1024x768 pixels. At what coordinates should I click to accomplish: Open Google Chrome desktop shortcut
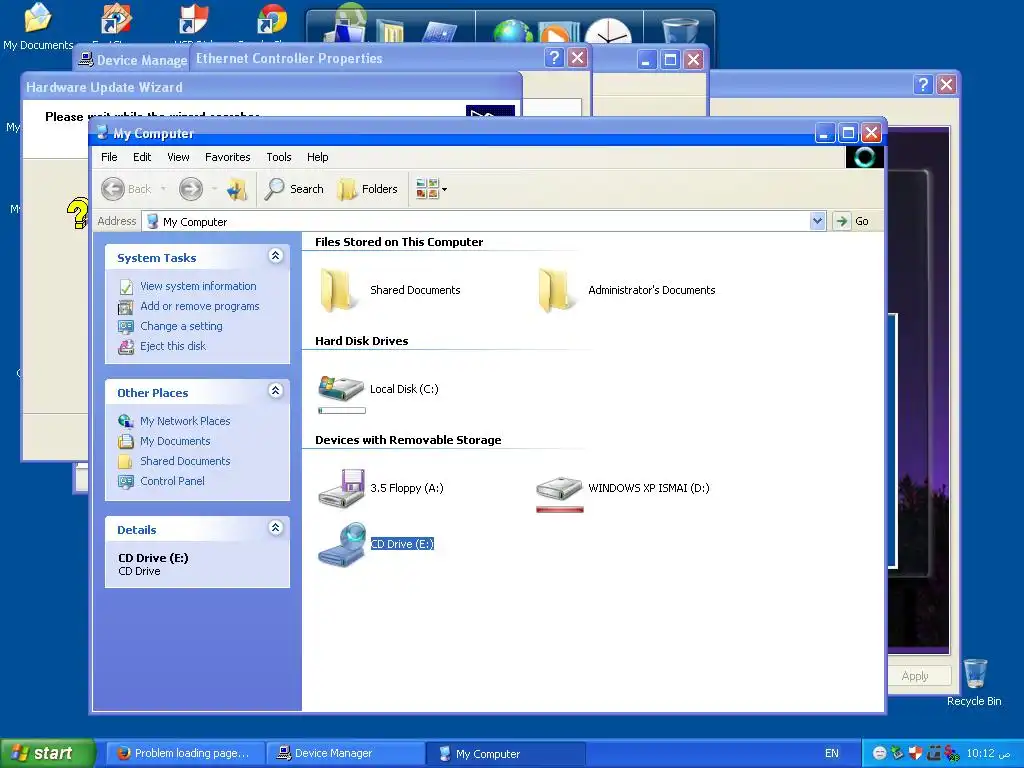pos(272,21)
